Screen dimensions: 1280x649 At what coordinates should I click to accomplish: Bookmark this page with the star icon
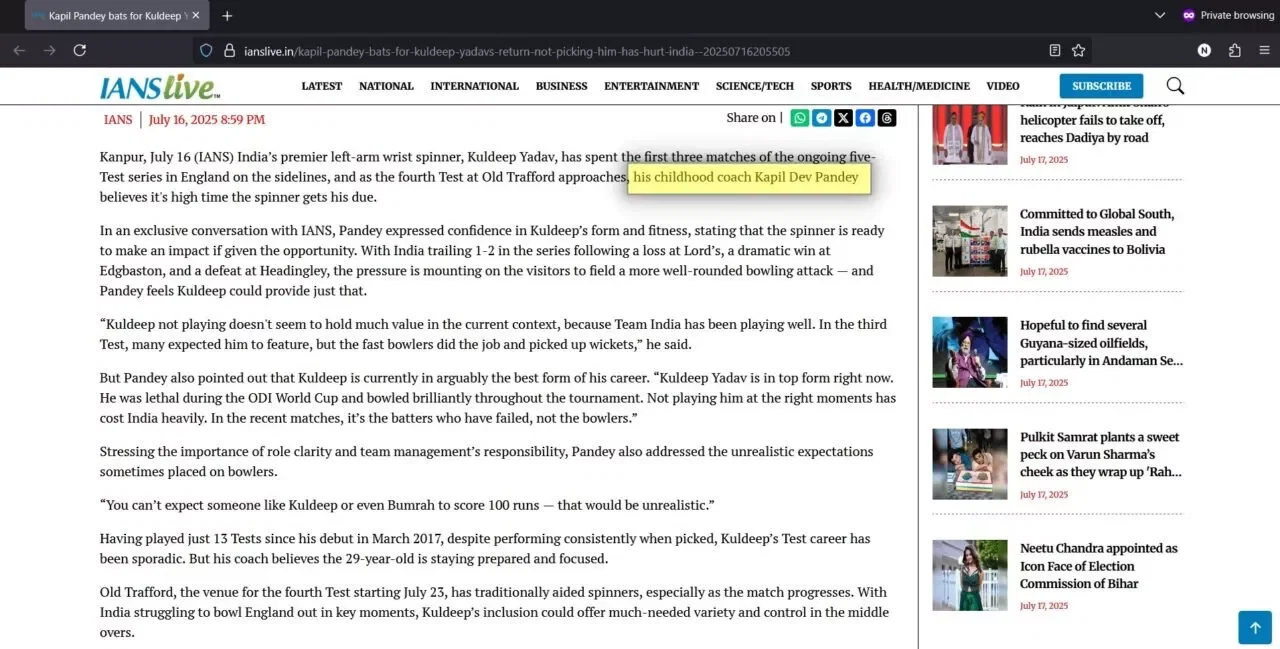coord(1079,50)
